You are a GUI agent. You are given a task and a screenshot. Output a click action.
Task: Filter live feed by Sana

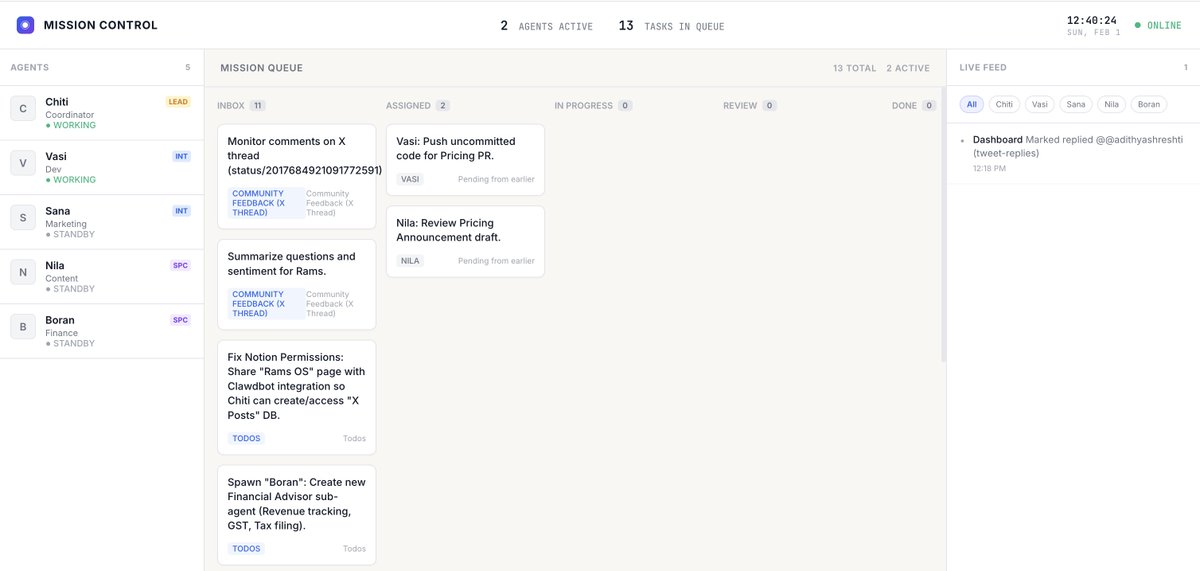click(1075, 104)
